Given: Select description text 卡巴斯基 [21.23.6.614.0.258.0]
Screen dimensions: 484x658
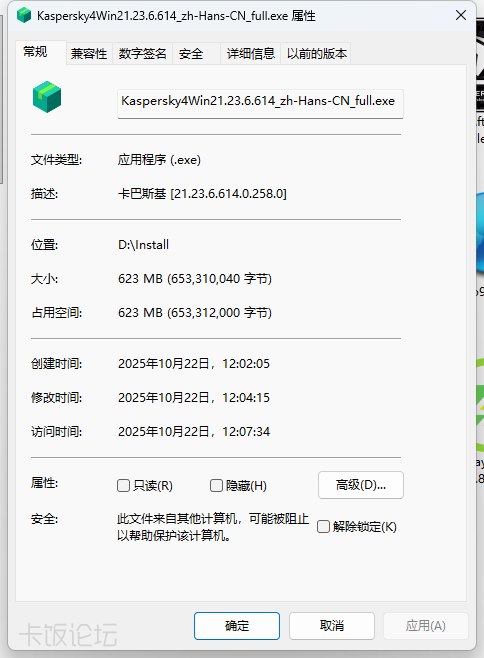Looking at the screenshot, I should (x=202, y=194).
